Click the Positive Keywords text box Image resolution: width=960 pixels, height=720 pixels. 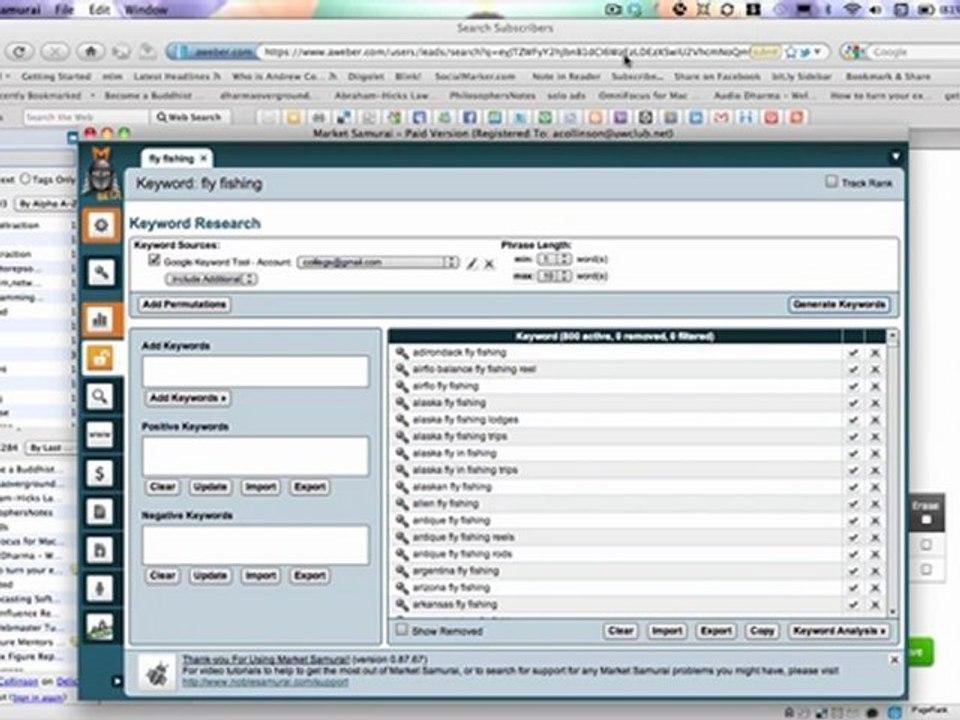[x=256, y=456]
